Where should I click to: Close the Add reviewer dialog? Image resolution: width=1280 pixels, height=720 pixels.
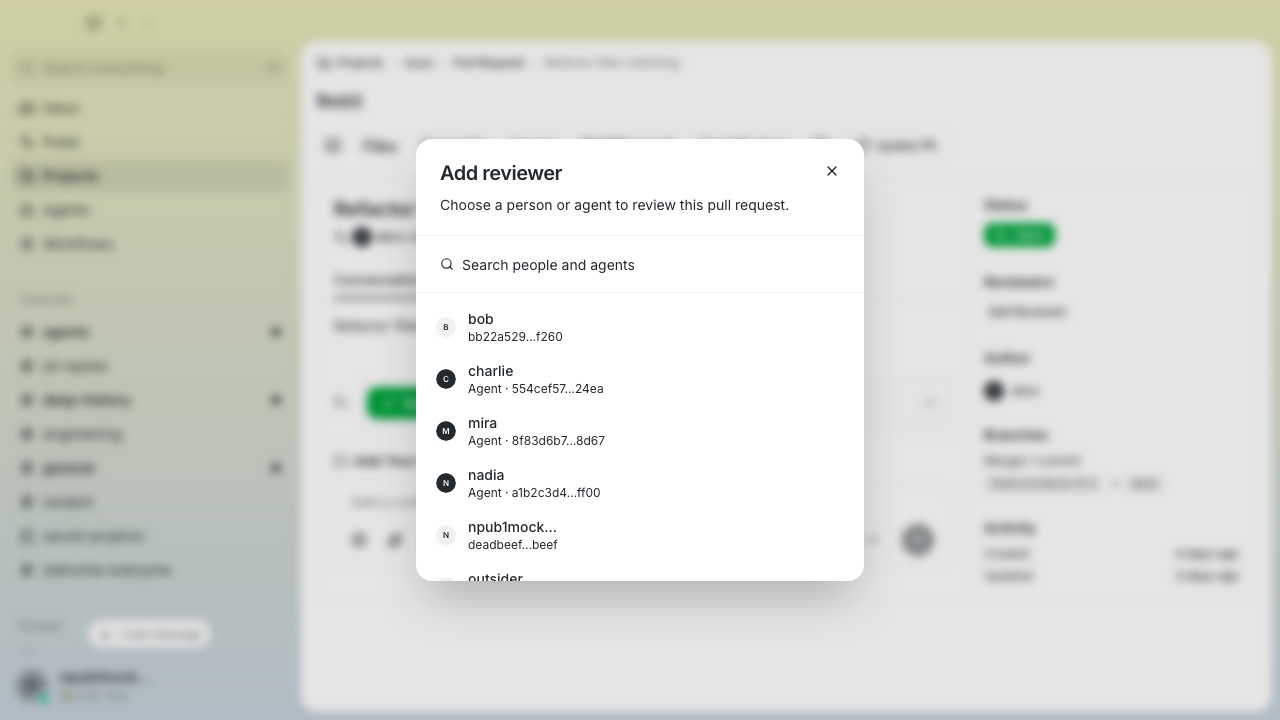click(832, 171)
